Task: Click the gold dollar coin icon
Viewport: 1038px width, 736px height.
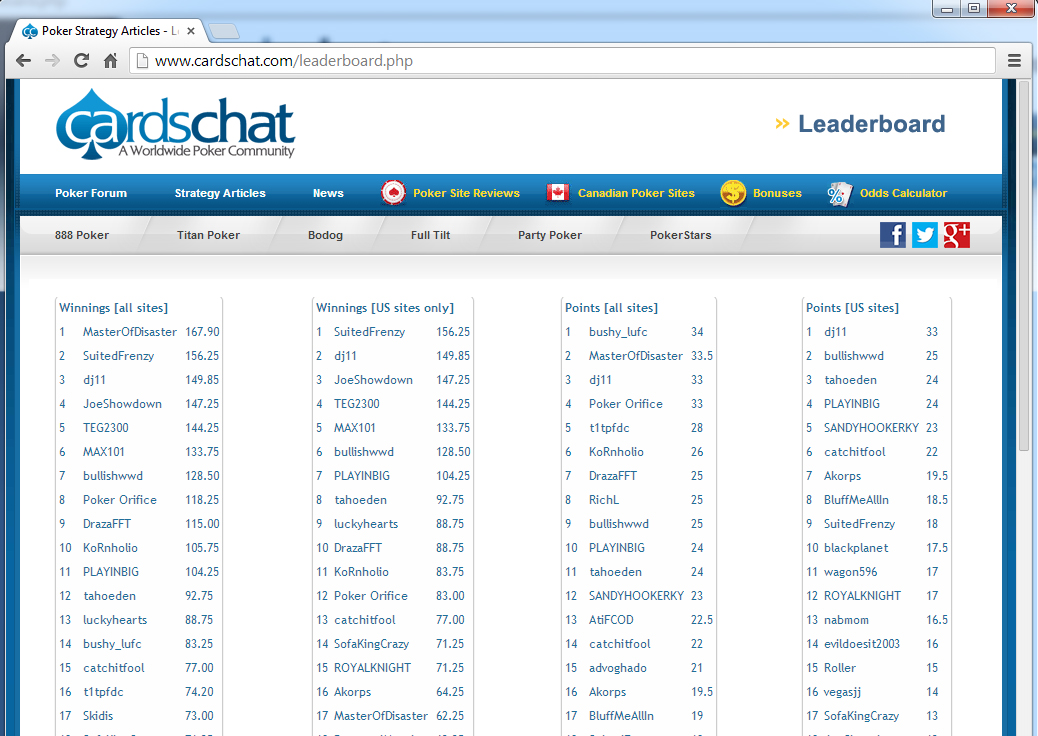Action: tap(733, 193)
